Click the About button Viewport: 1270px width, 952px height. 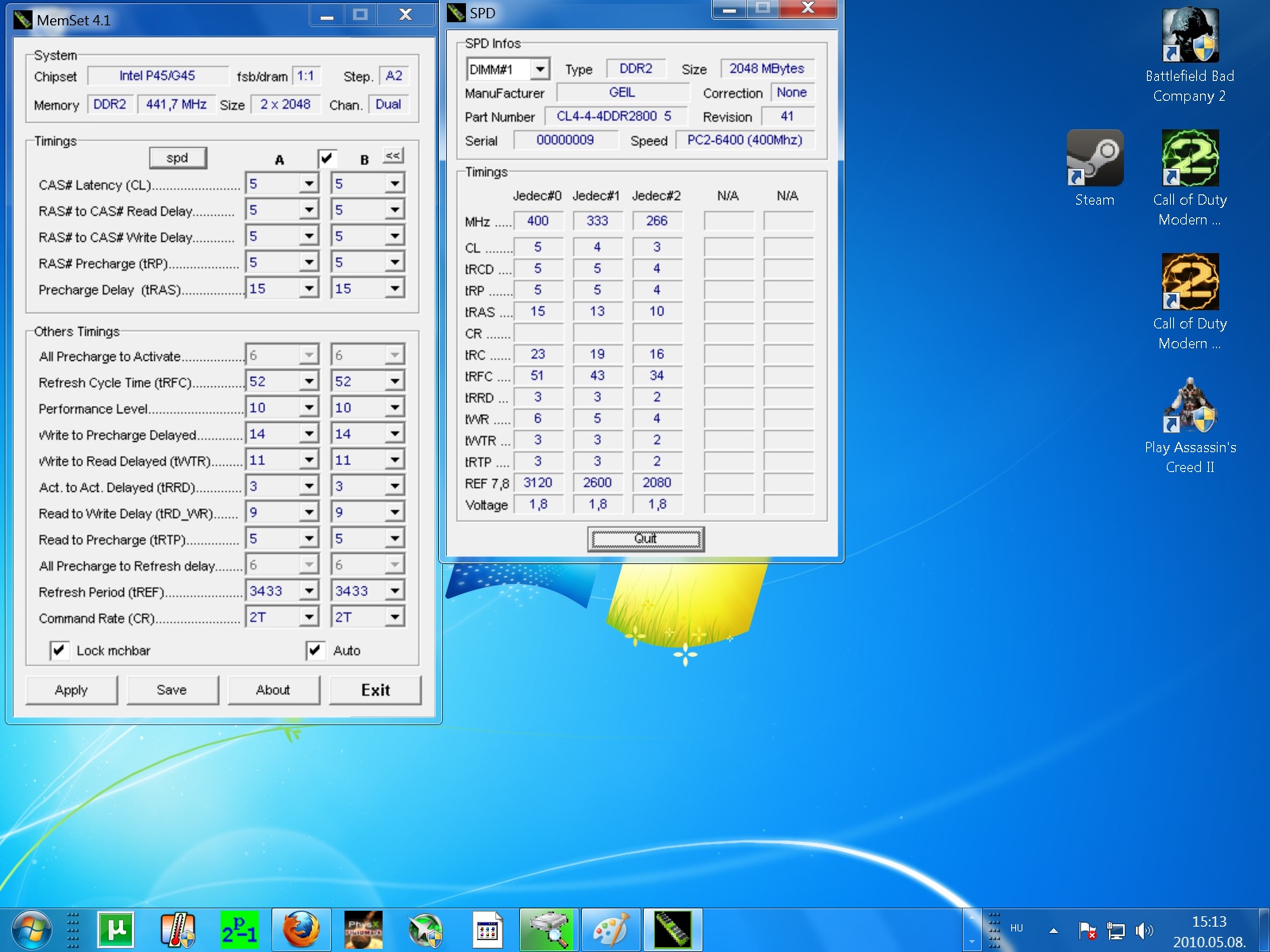click(273, 690)
